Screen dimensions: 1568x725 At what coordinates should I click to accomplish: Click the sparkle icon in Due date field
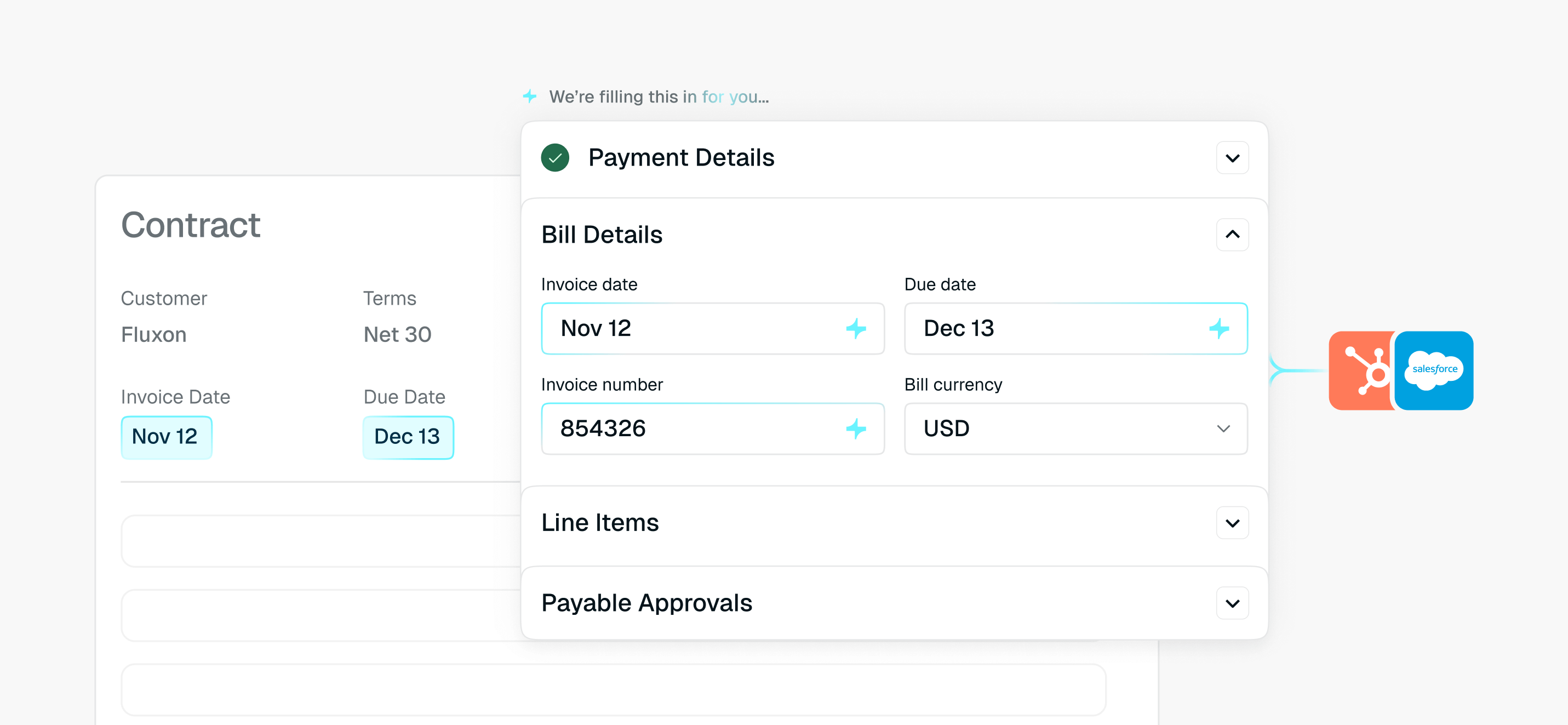(x=1218, y=329)
